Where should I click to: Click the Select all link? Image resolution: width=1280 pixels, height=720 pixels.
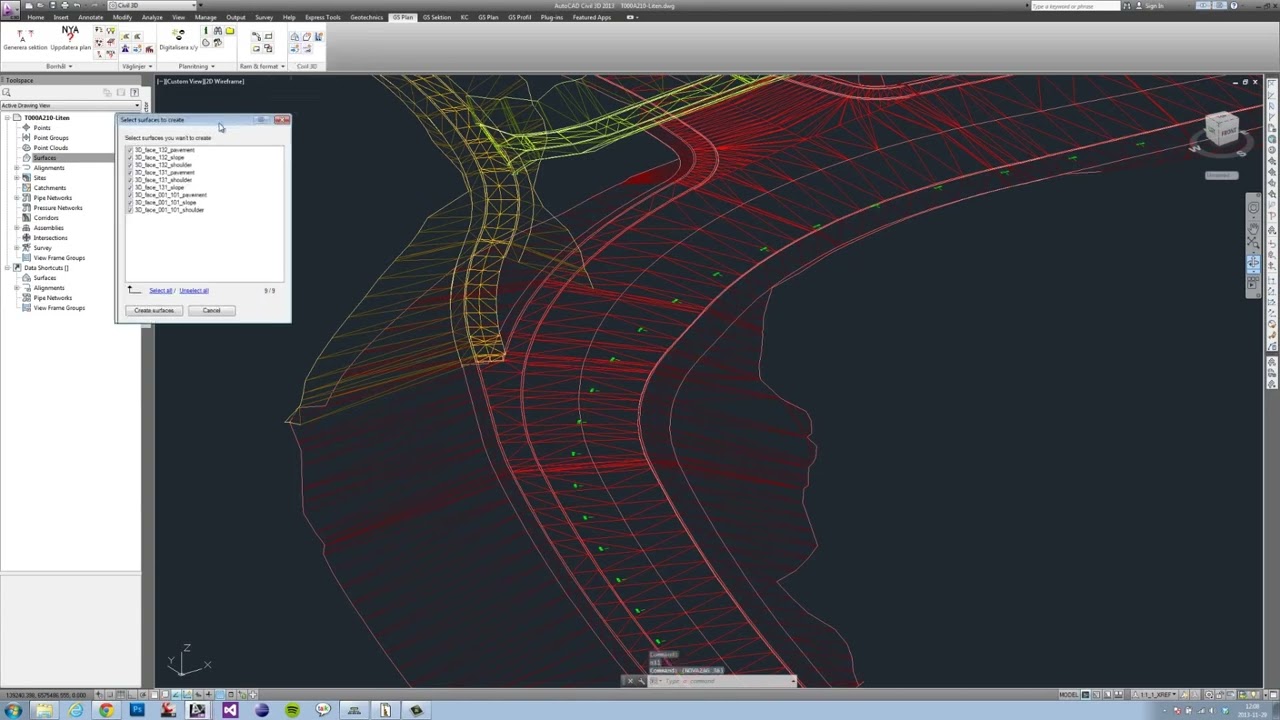click(161, 290)
